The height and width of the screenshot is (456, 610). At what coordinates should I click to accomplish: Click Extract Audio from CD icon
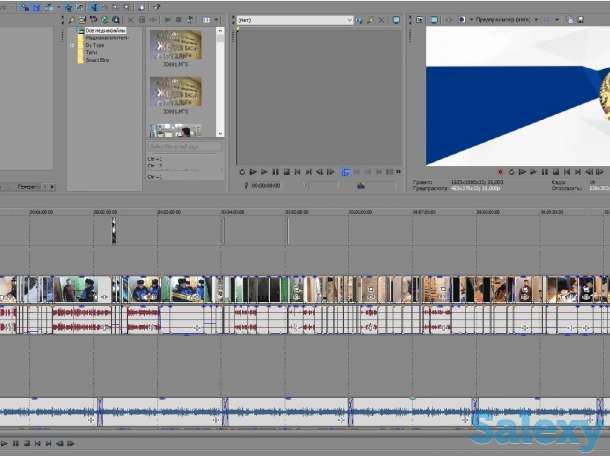click(93, 19)
